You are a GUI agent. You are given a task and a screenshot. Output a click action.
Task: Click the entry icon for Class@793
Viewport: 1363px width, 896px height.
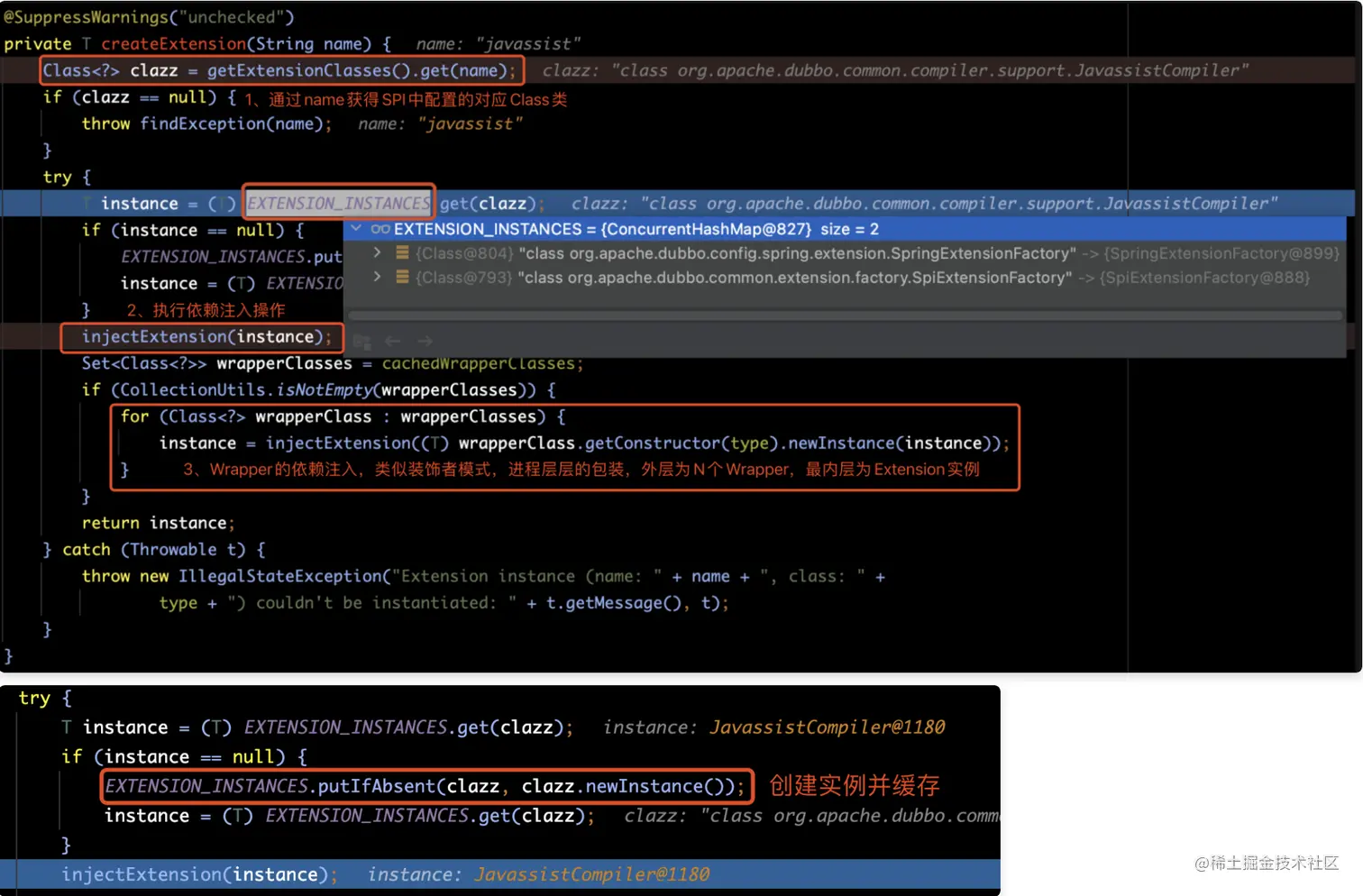click(x=403, y=278)
